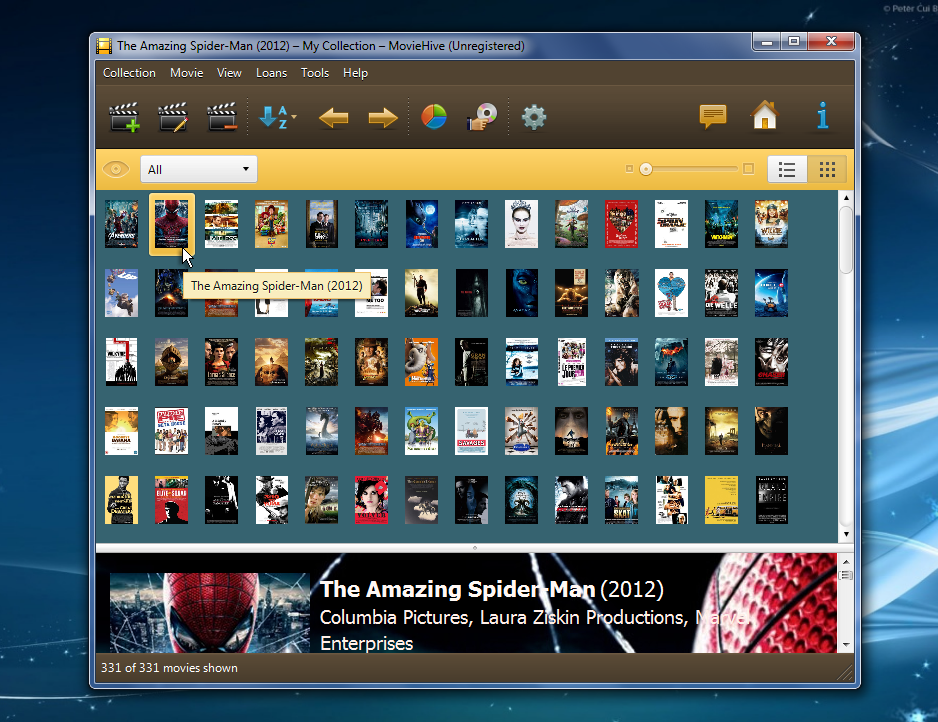Select the Shrek green characters poster

pos(422,431)
